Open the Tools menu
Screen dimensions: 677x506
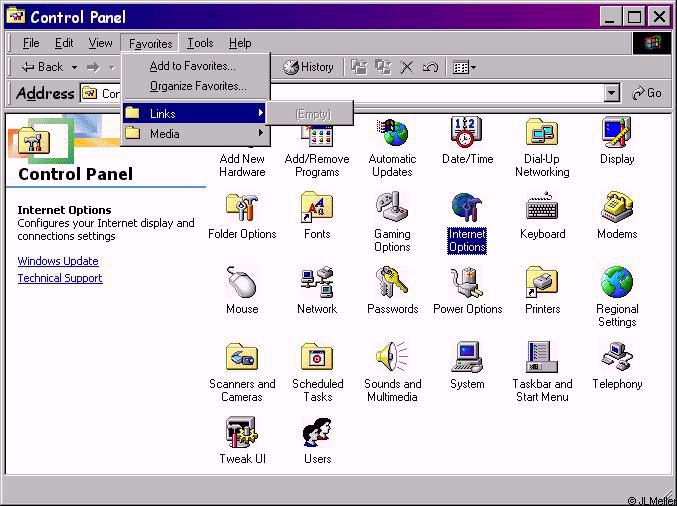click(x=200, y=43)
